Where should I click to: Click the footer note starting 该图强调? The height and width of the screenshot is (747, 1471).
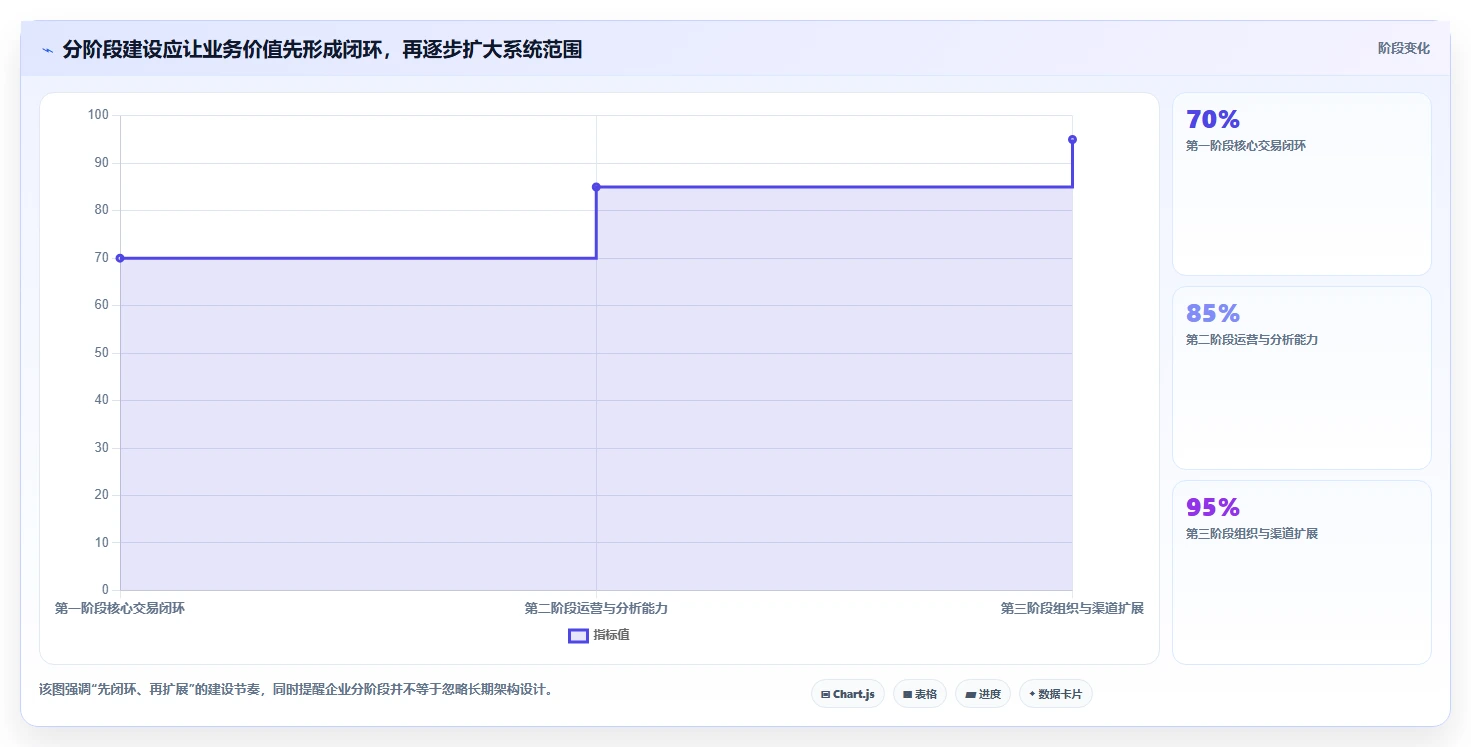click(296, 689)
